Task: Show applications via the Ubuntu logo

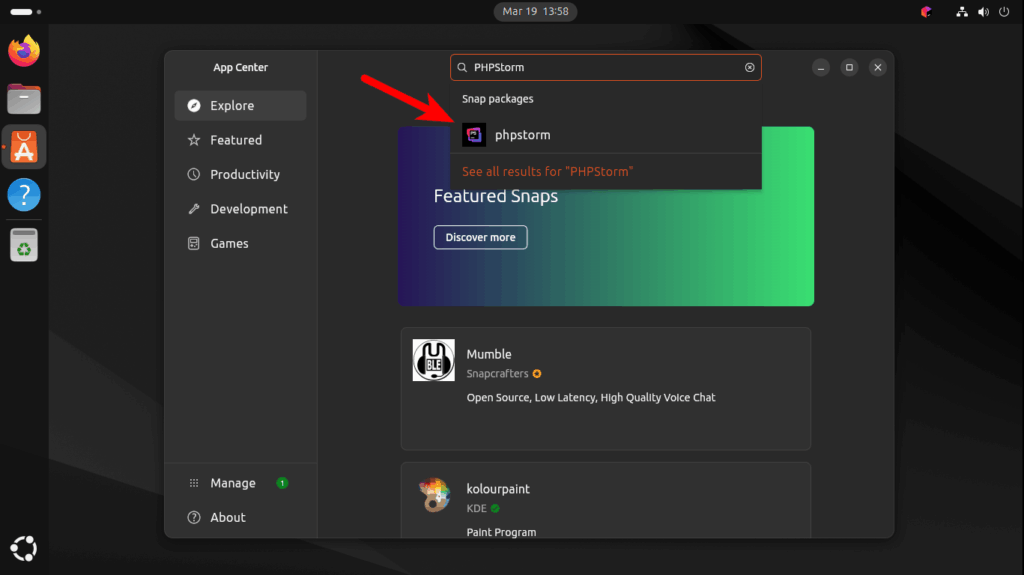Action: pyautogui.click(x=24, y=548)
